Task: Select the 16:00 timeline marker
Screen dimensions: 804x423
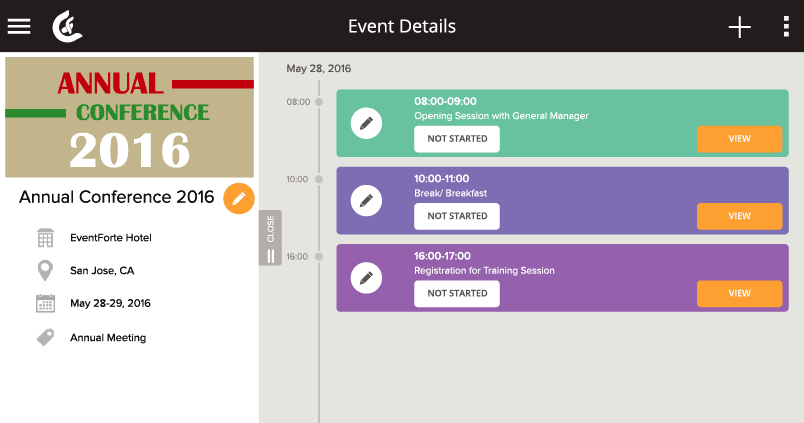Action: (x=319, y=256)
